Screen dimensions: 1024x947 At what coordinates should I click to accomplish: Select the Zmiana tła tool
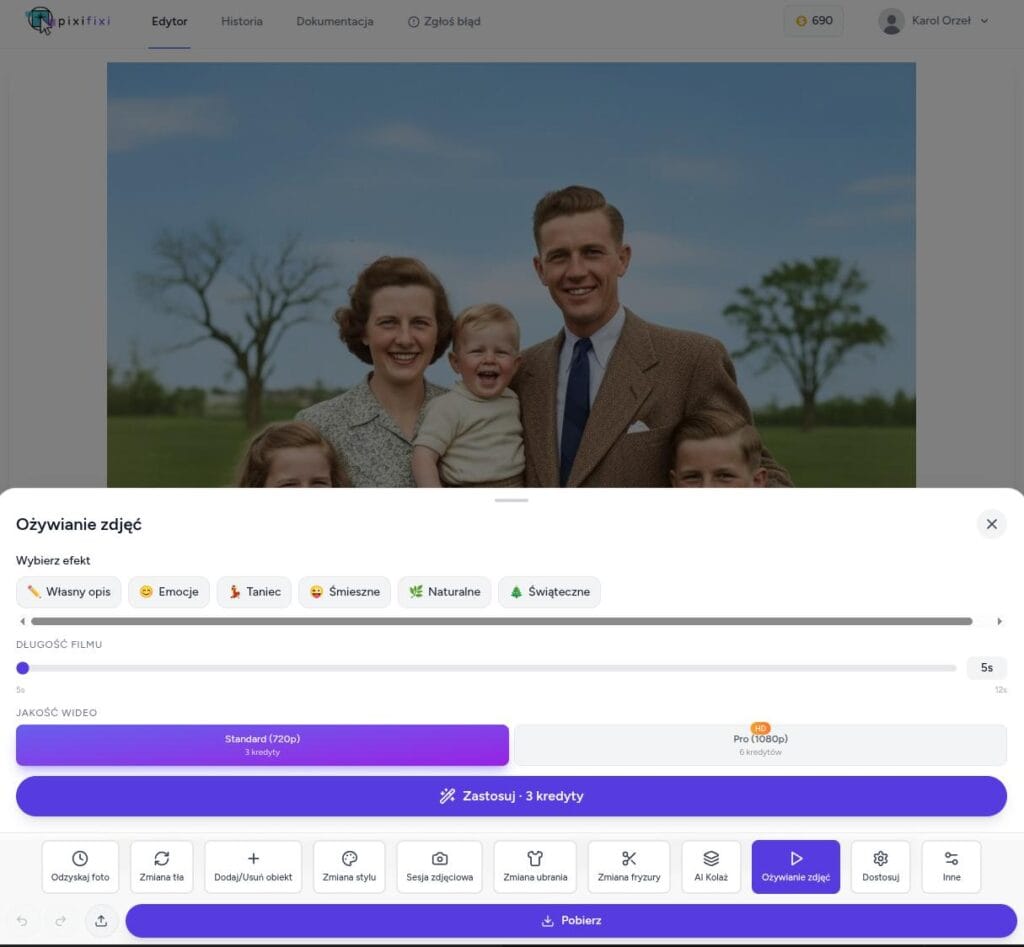pyautogui.click(x=161, y=866)
